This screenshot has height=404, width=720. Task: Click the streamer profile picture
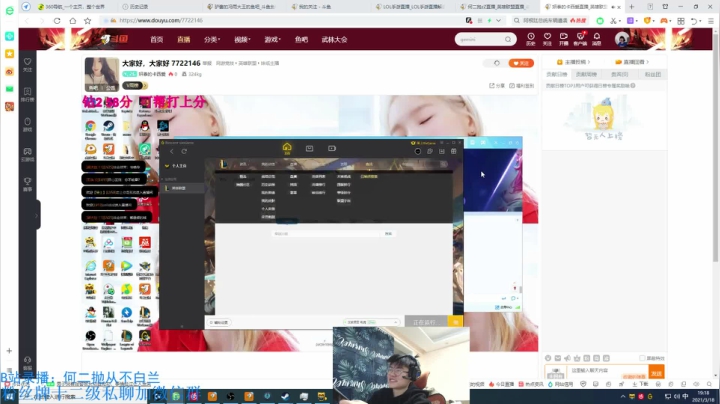point(101,74)
